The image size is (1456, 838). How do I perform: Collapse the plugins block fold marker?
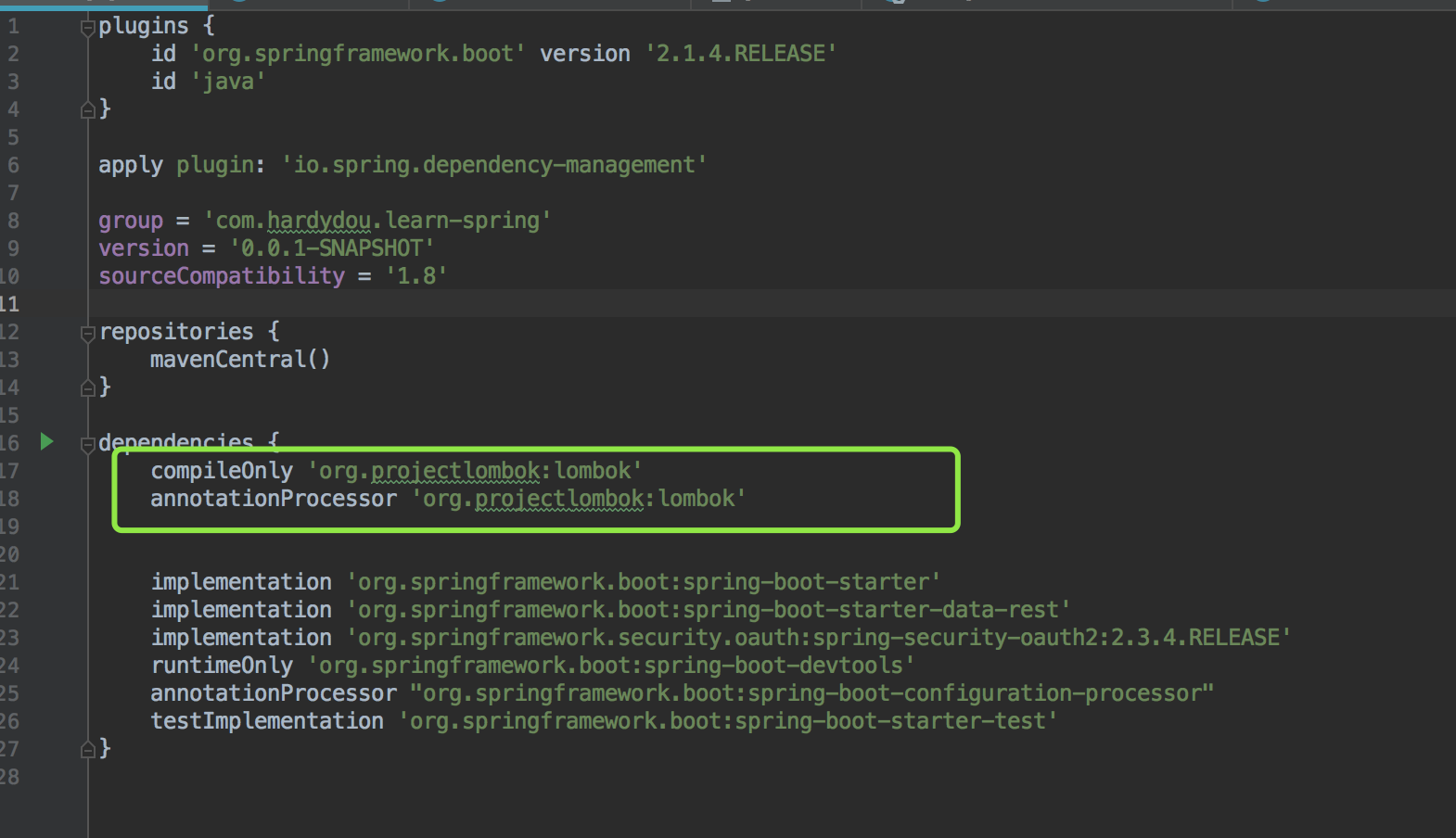click(87, 28)
